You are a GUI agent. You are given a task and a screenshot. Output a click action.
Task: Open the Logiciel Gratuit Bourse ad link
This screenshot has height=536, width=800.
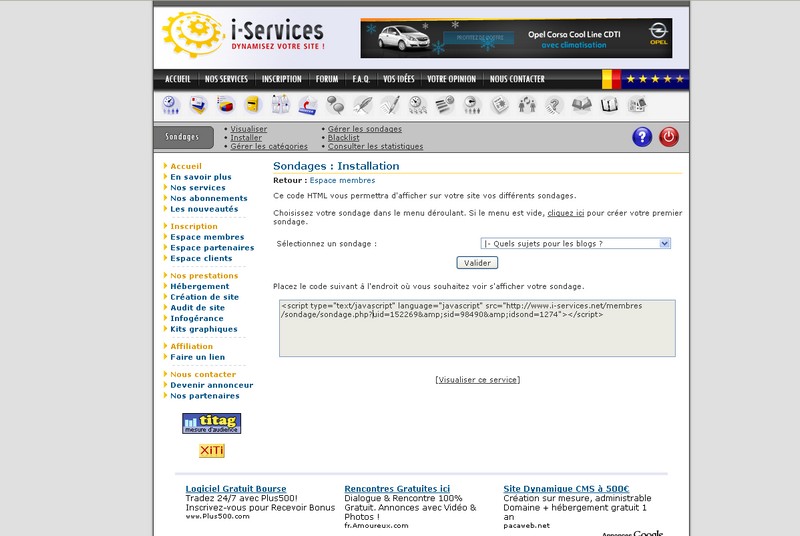pyautogui.click(x=236, y=489)
